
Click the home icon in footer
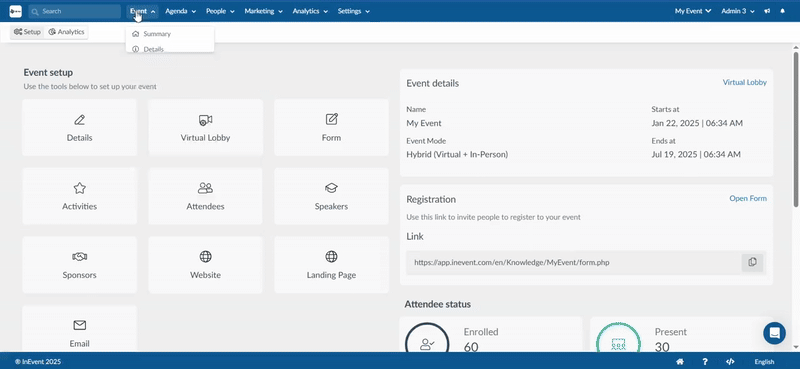pos(680,362)
